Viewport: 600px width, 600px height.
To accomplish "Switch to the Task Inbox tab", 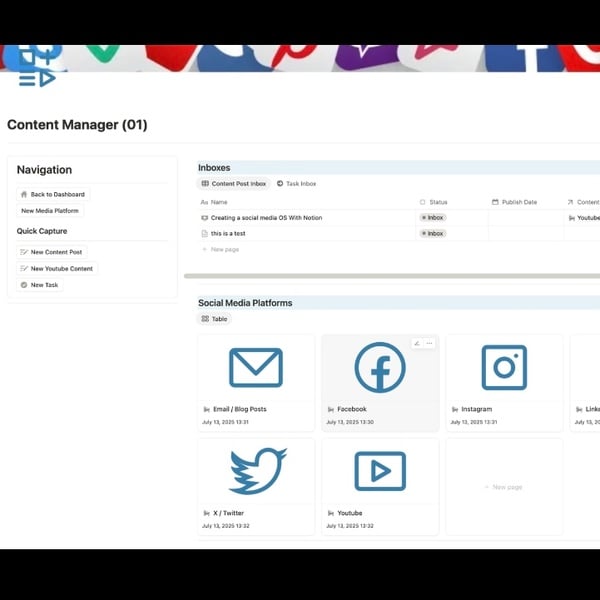I will 297,184.
